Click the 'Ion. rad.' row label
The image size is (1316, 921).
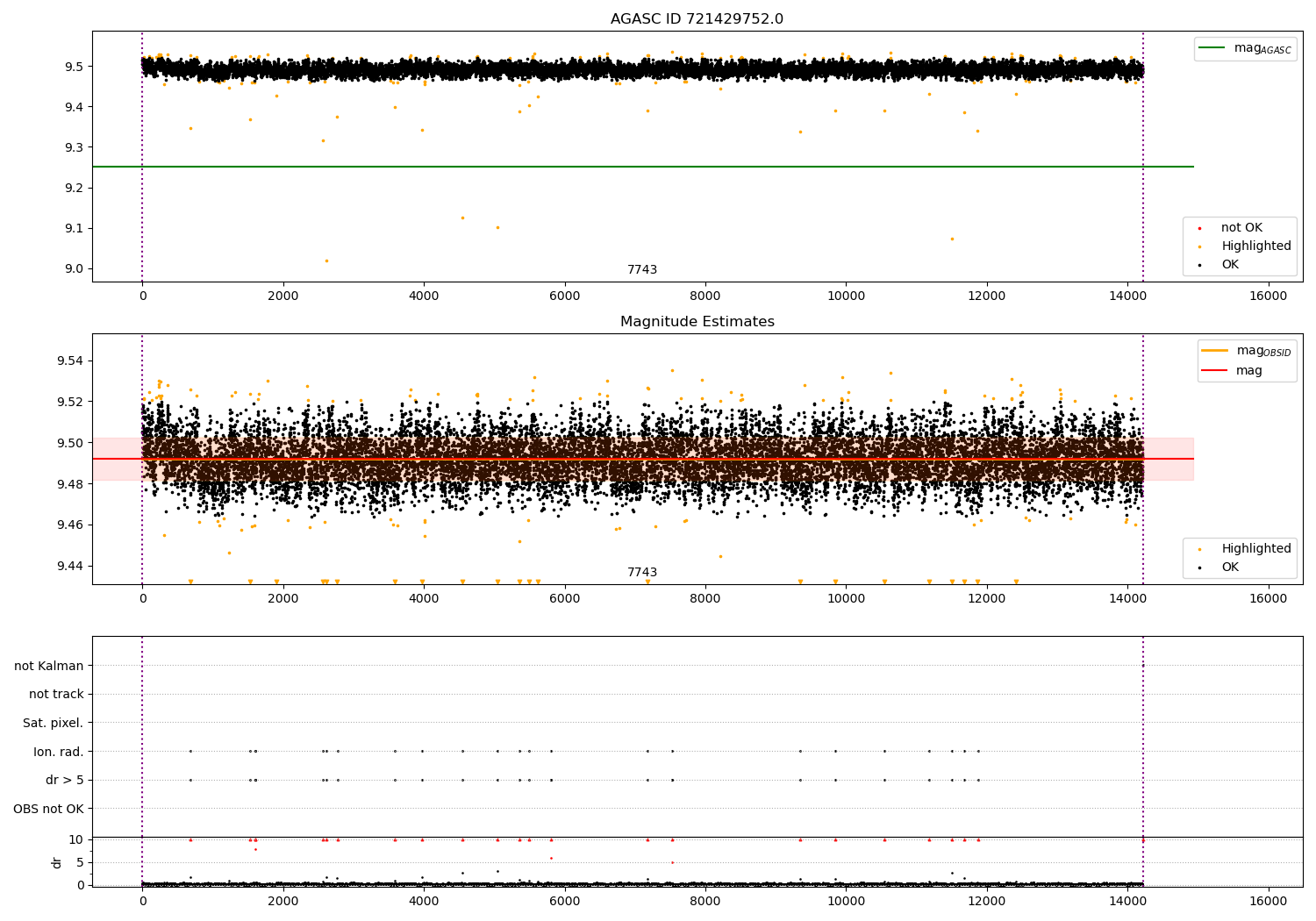pyautogui.click(x=59, y=752)
